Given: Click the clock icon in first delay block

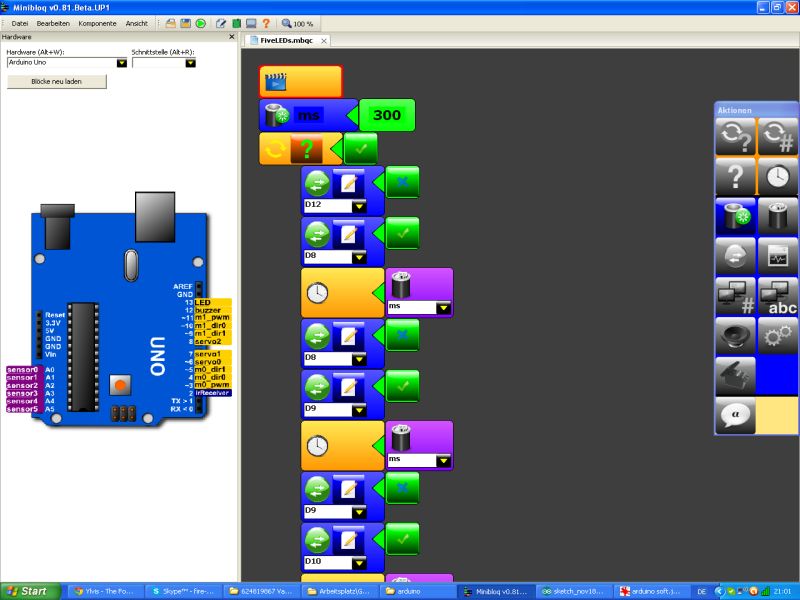Looking at the screenshot, I should (x=317, y=293).
